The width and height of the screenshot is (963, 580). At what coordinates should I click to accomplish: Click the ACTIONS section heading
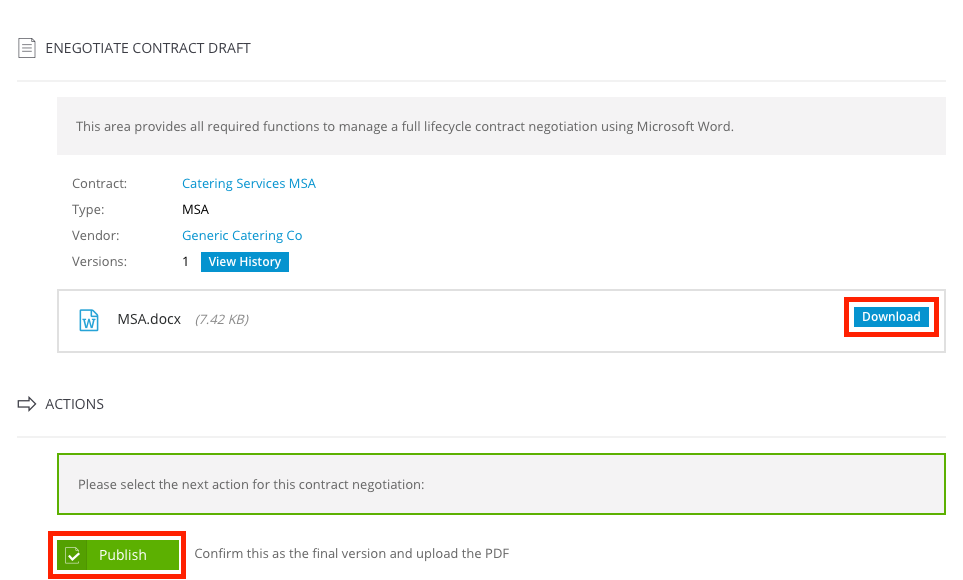point(74,404)
